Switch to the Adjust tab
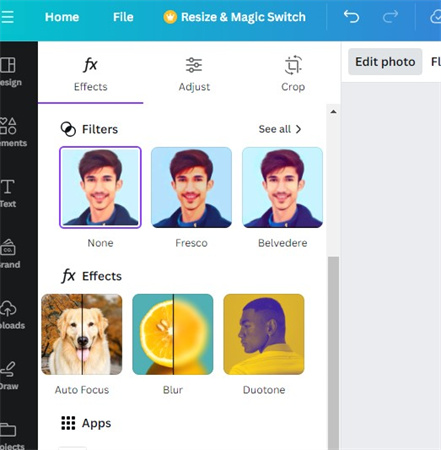 (194, 74)
